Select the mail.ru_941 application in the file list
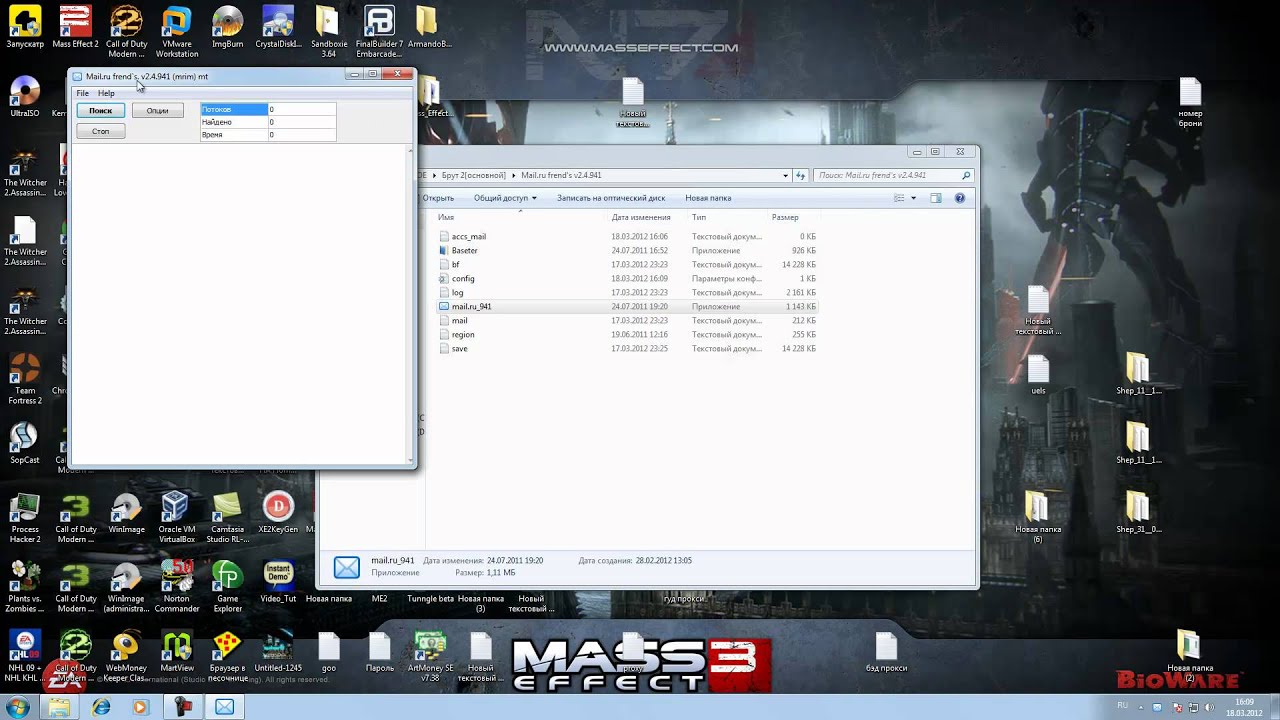 coord(628,307)
